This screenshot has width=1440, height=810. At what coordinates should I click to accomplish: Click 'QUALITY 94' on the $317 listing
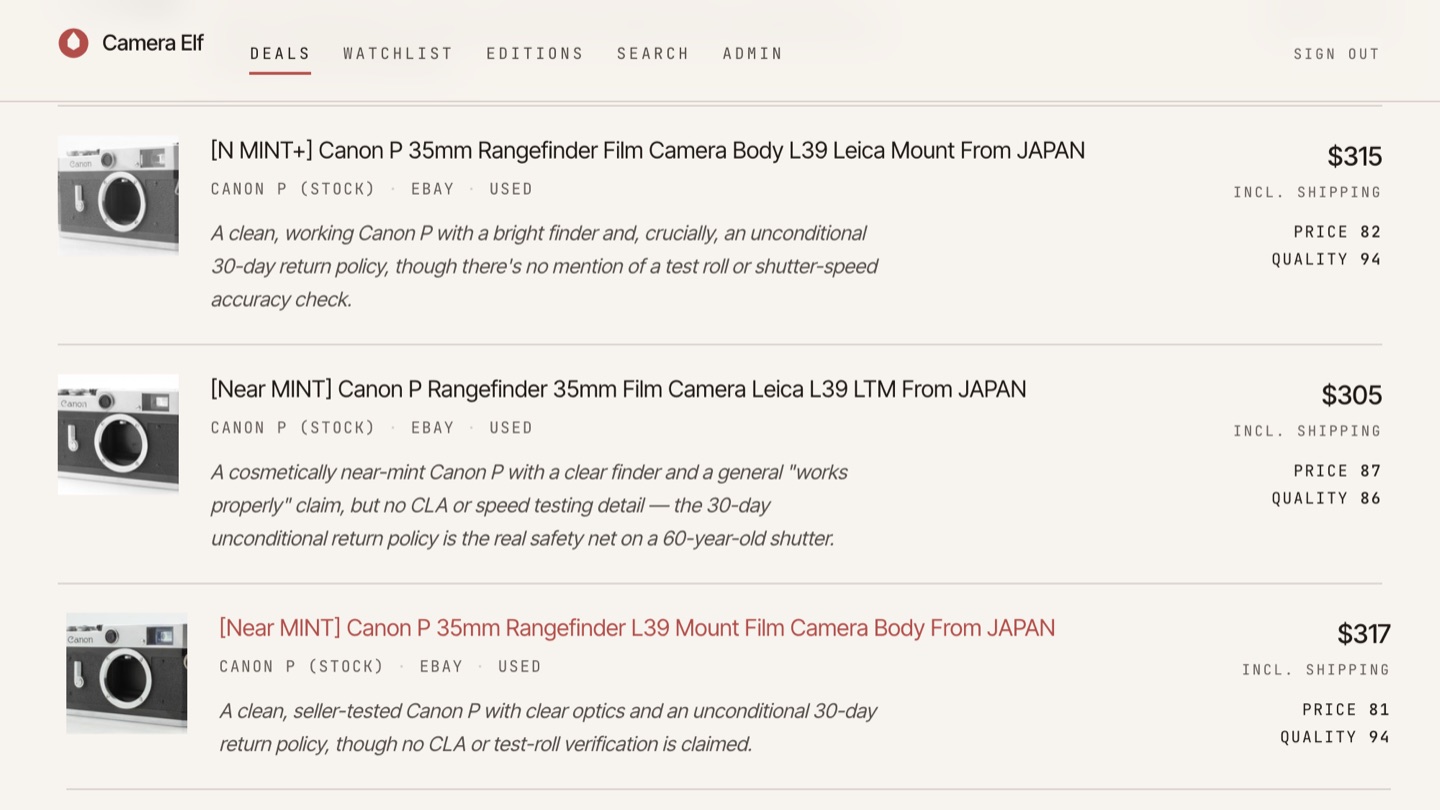(x=1335, y=737)
